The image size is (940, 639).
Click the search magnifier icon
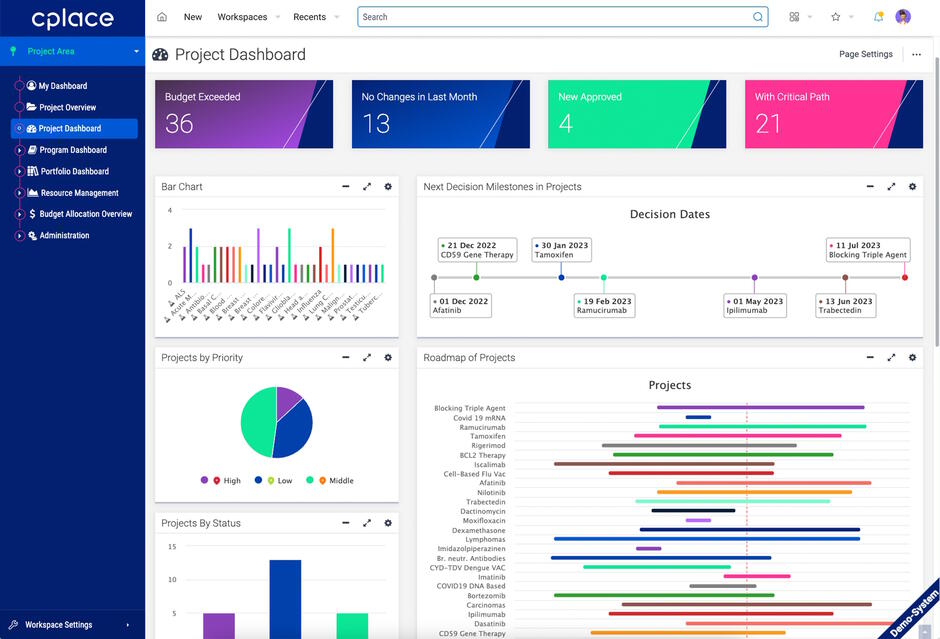coord(758,17)
